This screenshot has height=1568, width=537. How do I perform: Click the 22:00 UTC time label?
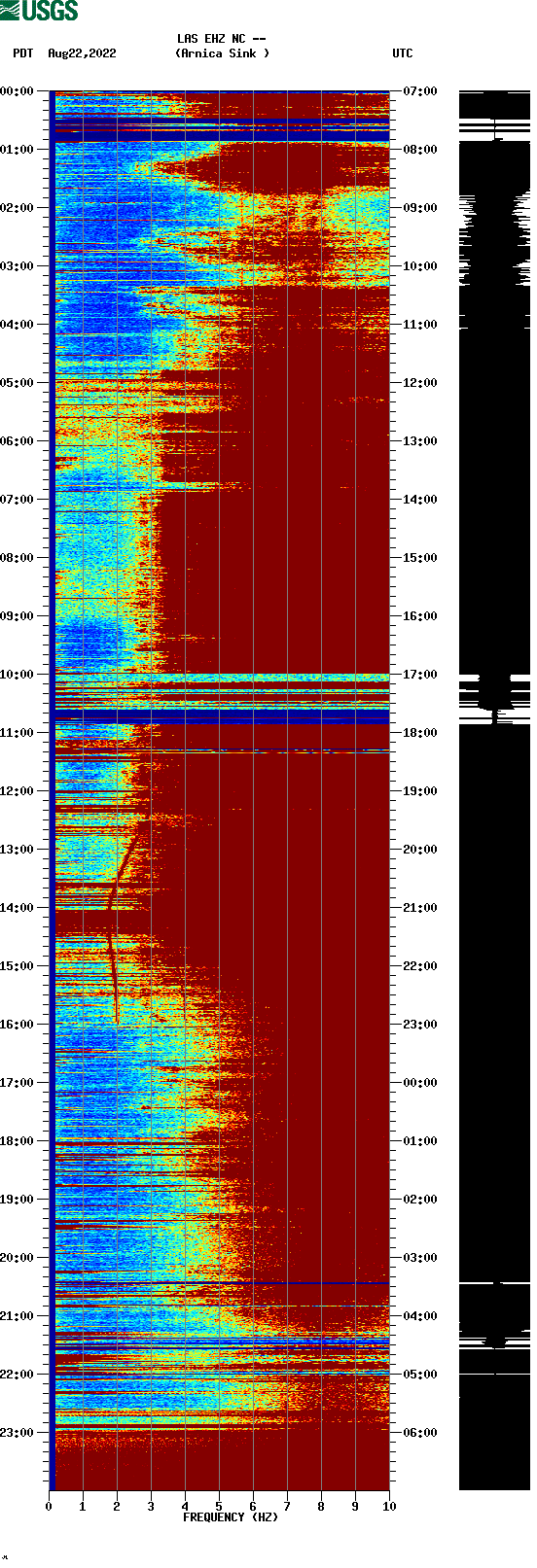(420, 966)
